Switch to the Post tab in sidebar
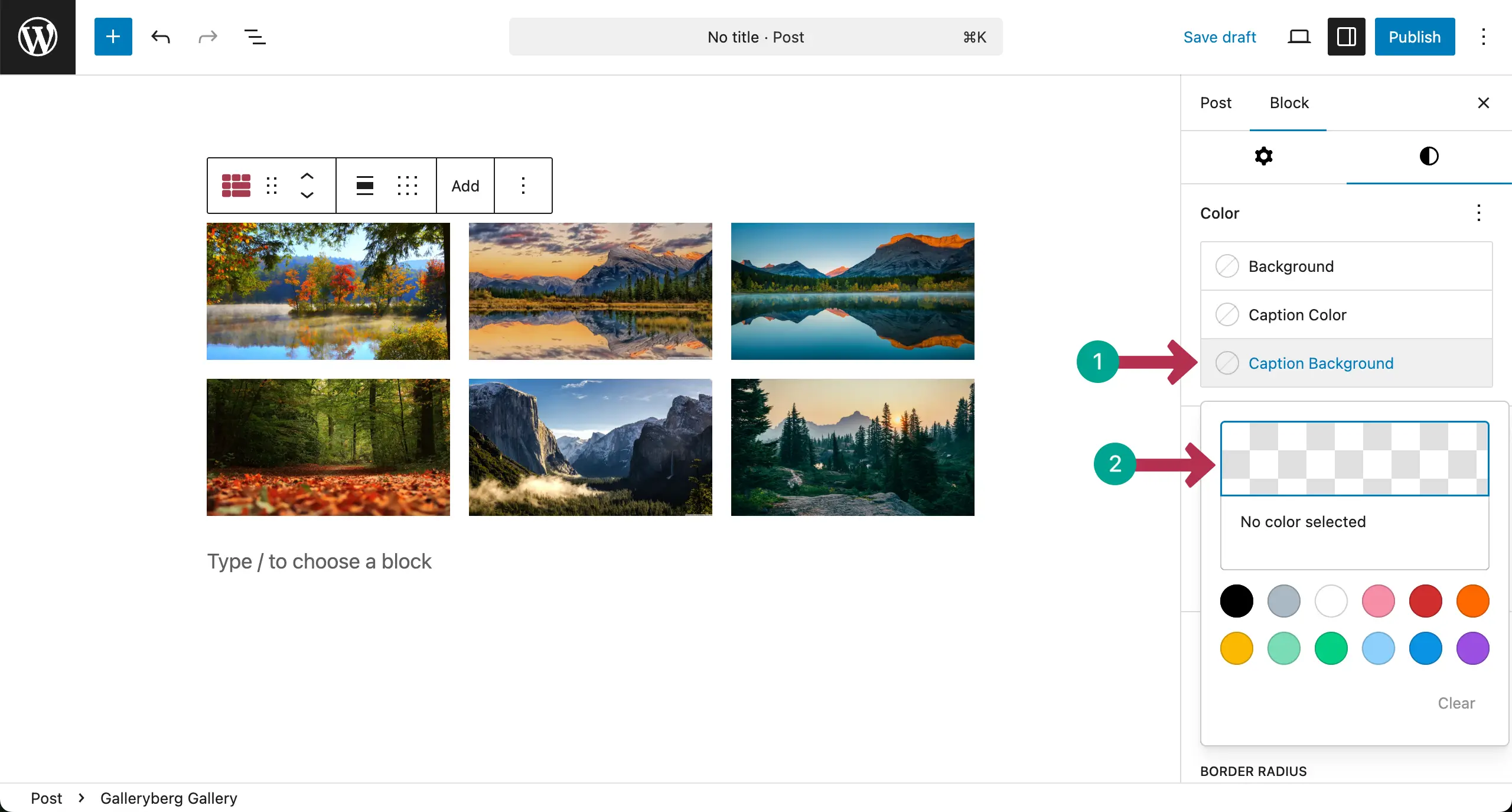1512x812 pixels. (1216, 103)
